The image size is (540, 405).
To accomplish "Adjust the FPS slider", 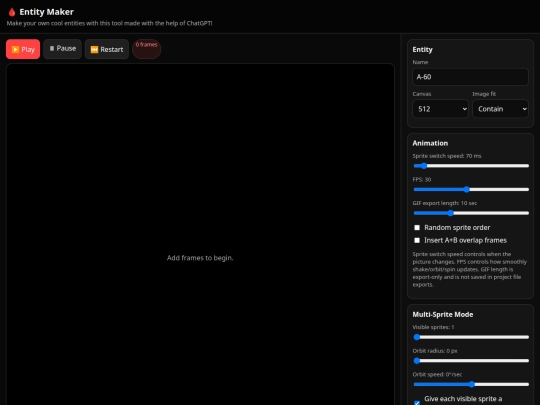I will pyautogui.click(x=471, y=189).
